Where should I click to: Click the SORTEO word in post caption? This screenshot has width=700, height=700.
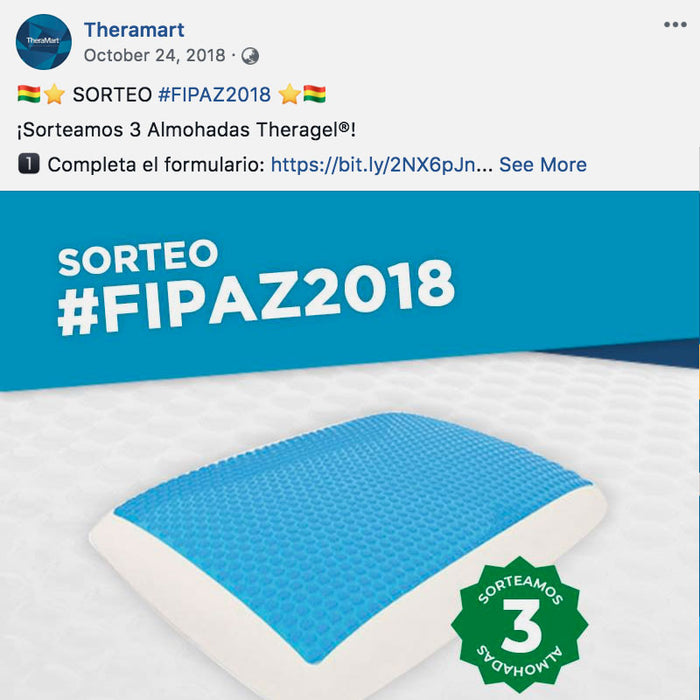point(112,95)
